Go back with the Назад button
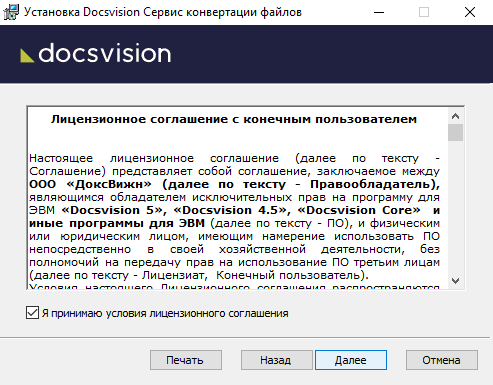 tap(276, 360)
